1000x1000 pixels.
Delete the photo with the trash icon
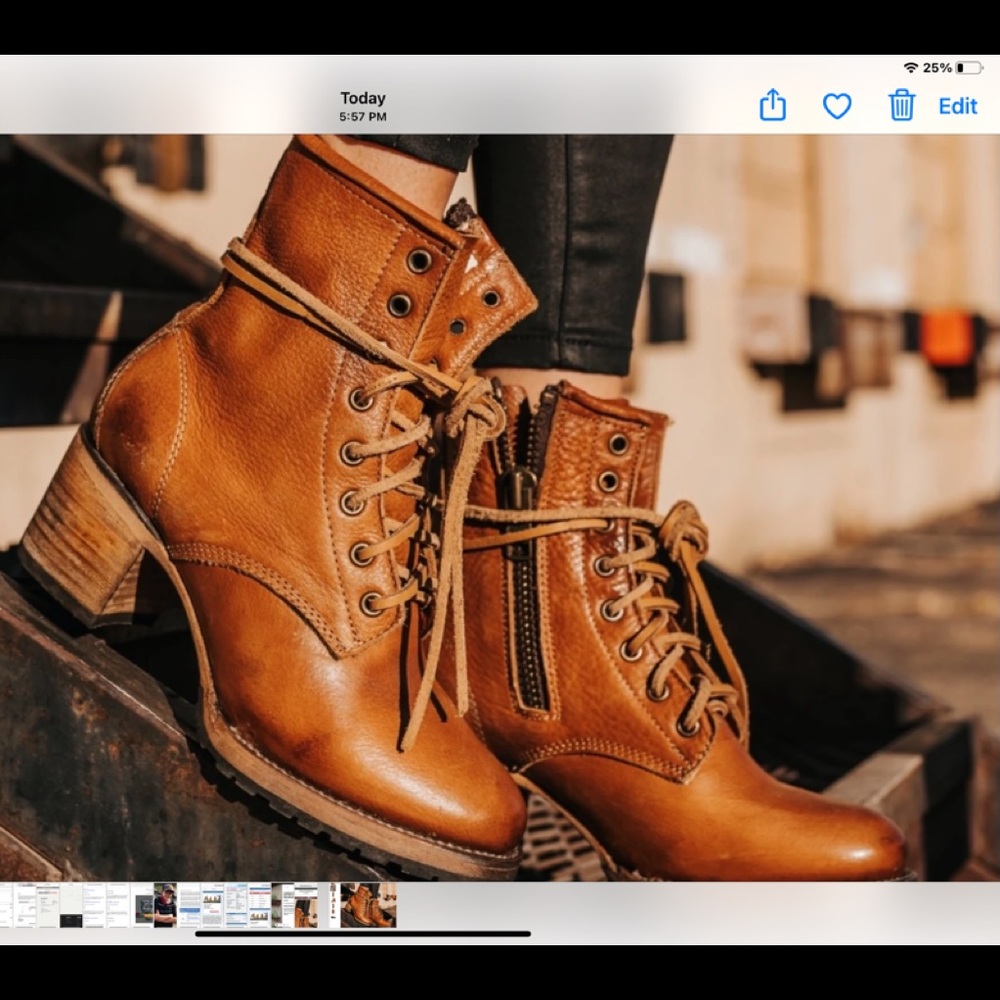point(902,105)
